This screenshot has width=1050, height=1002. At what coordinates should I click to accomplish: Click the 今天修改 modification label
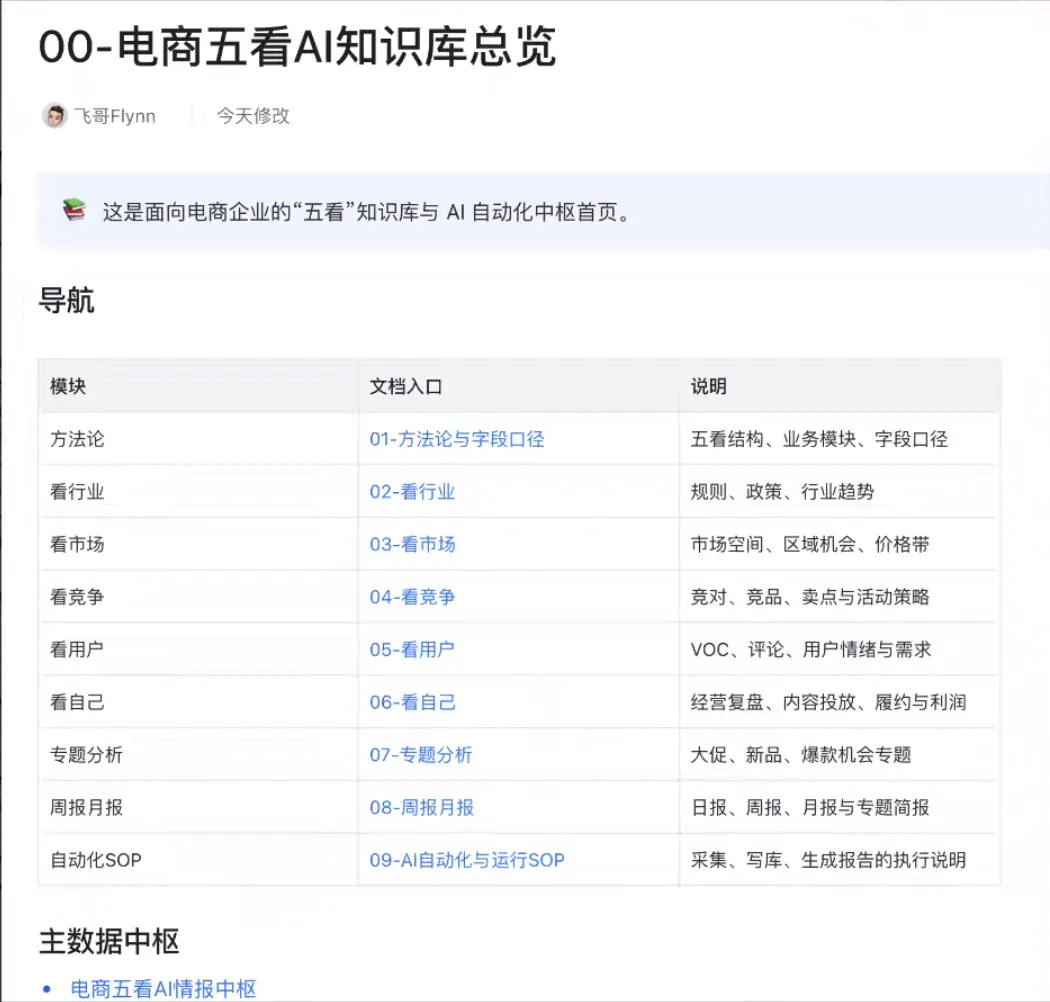coord(252,116)
